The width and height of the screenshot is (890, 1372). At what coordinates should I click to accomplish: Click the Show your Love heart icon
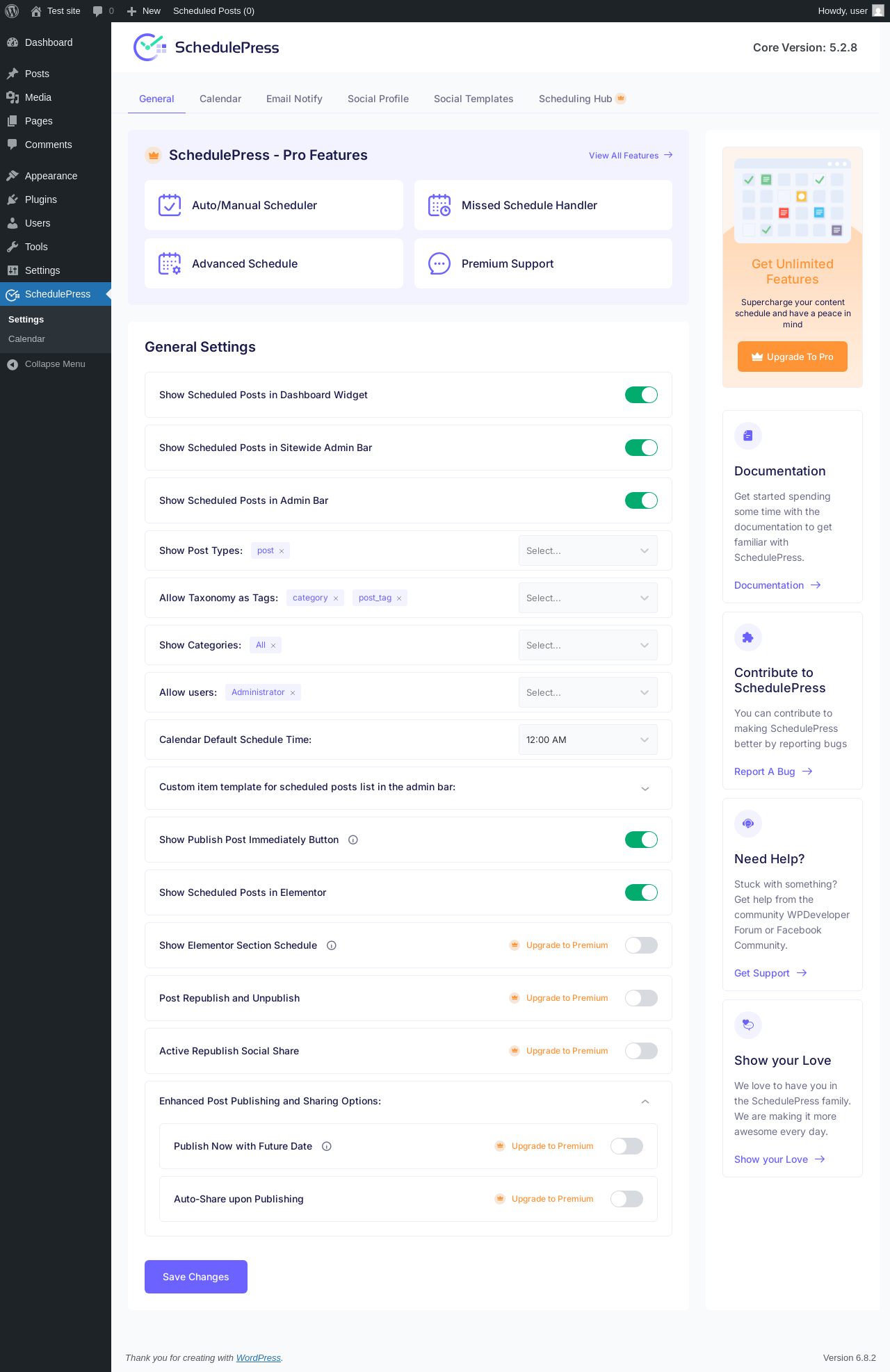[748, 1025]
